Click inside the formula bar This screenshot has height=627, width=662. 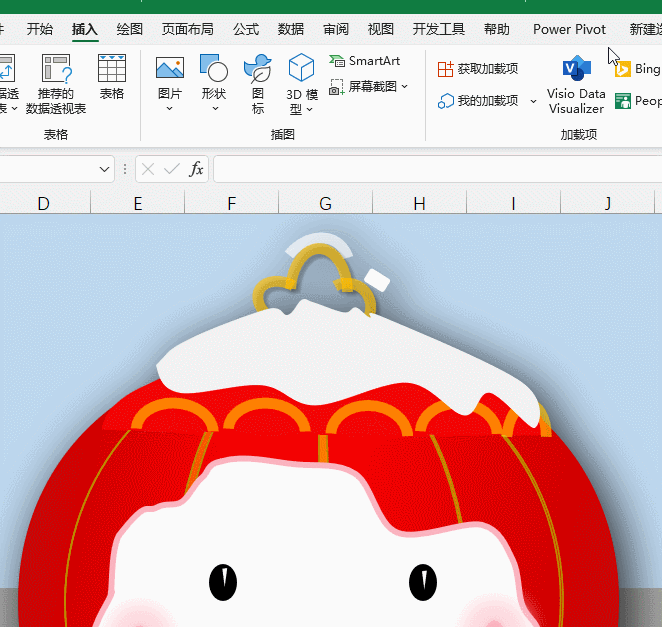437,169
